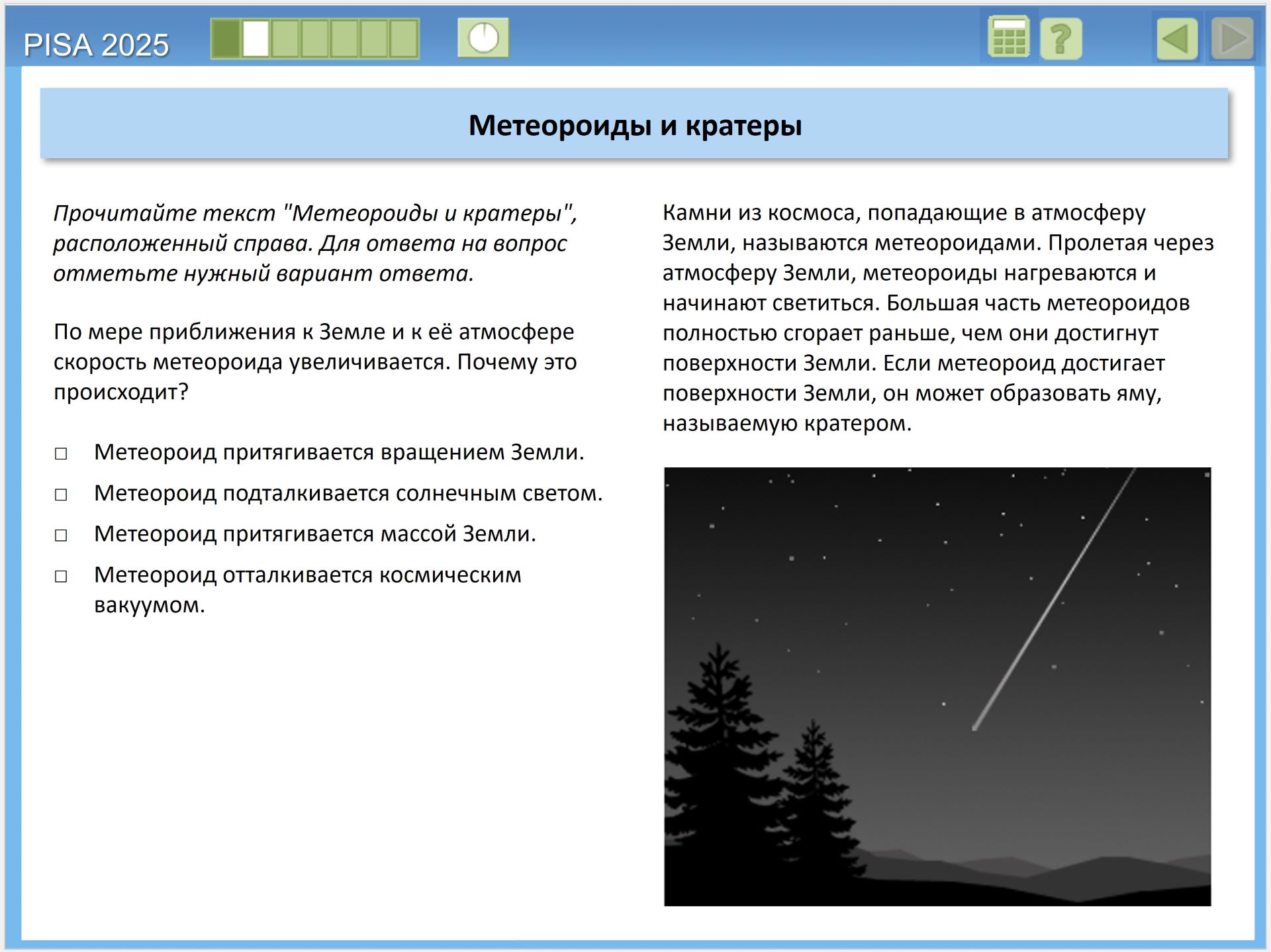Check 'Метеороид отталкивается космическим вакуумом'
The height and width of the screenshot is (952, 1271).
point(61,576)
